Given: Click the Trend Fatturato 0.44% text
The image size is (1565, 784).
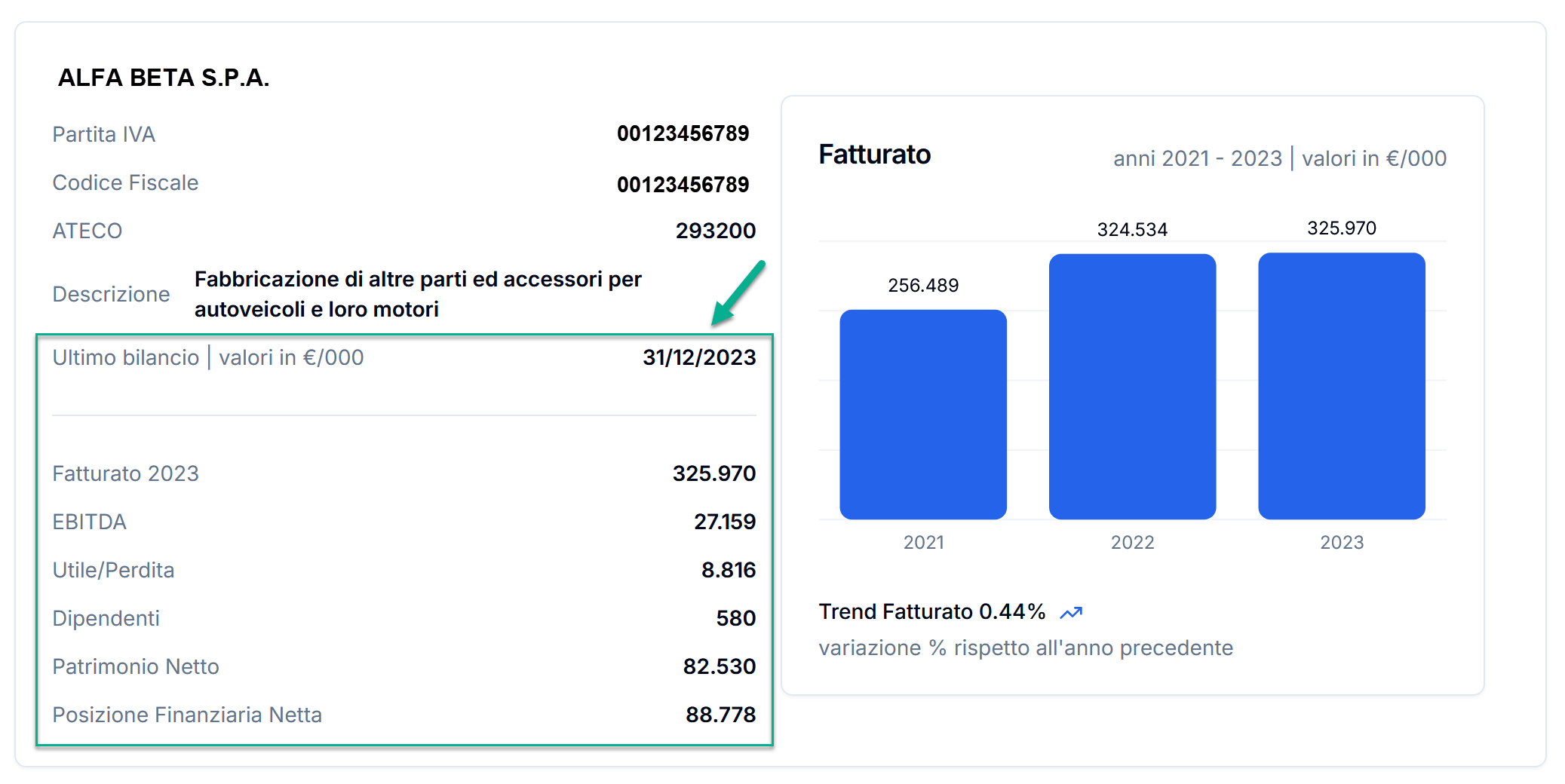Looking at the screenshot, I should click(x=932, y=611).
